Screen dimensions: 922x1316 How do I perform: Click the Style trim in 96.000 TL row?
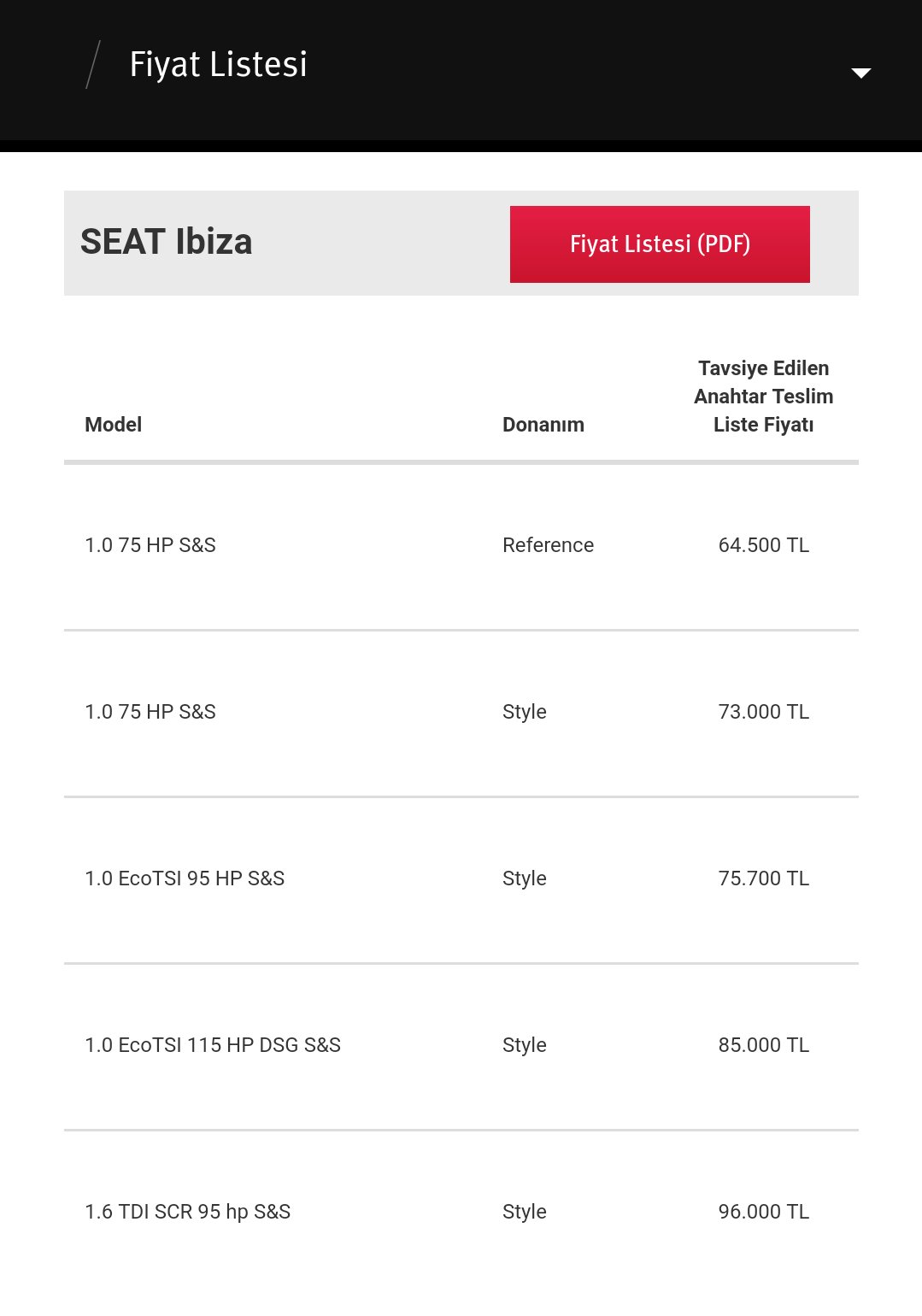click(525, 1212)
